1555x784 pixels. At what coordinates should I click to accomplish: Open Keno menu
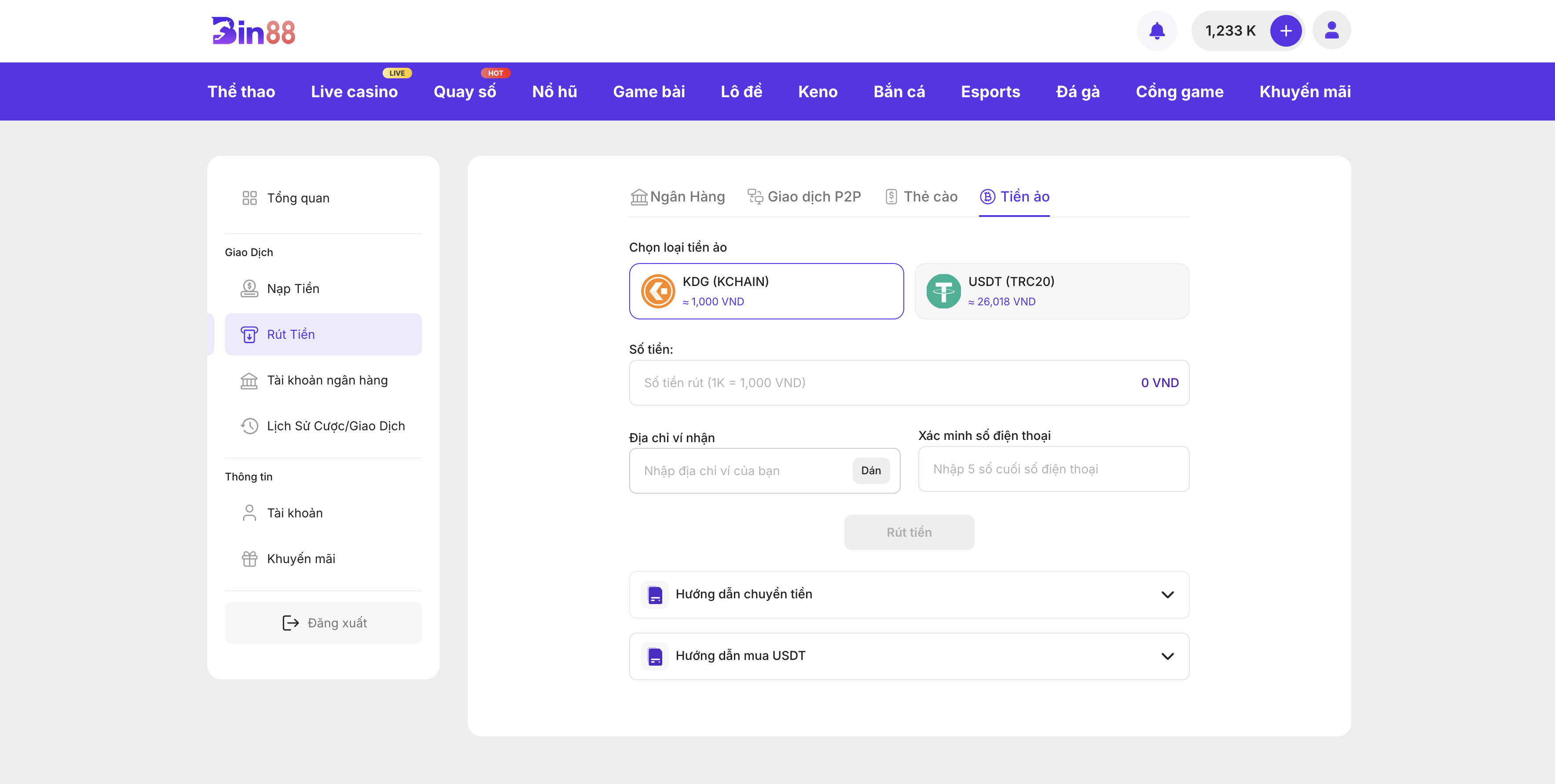click(x=818, y=92)
